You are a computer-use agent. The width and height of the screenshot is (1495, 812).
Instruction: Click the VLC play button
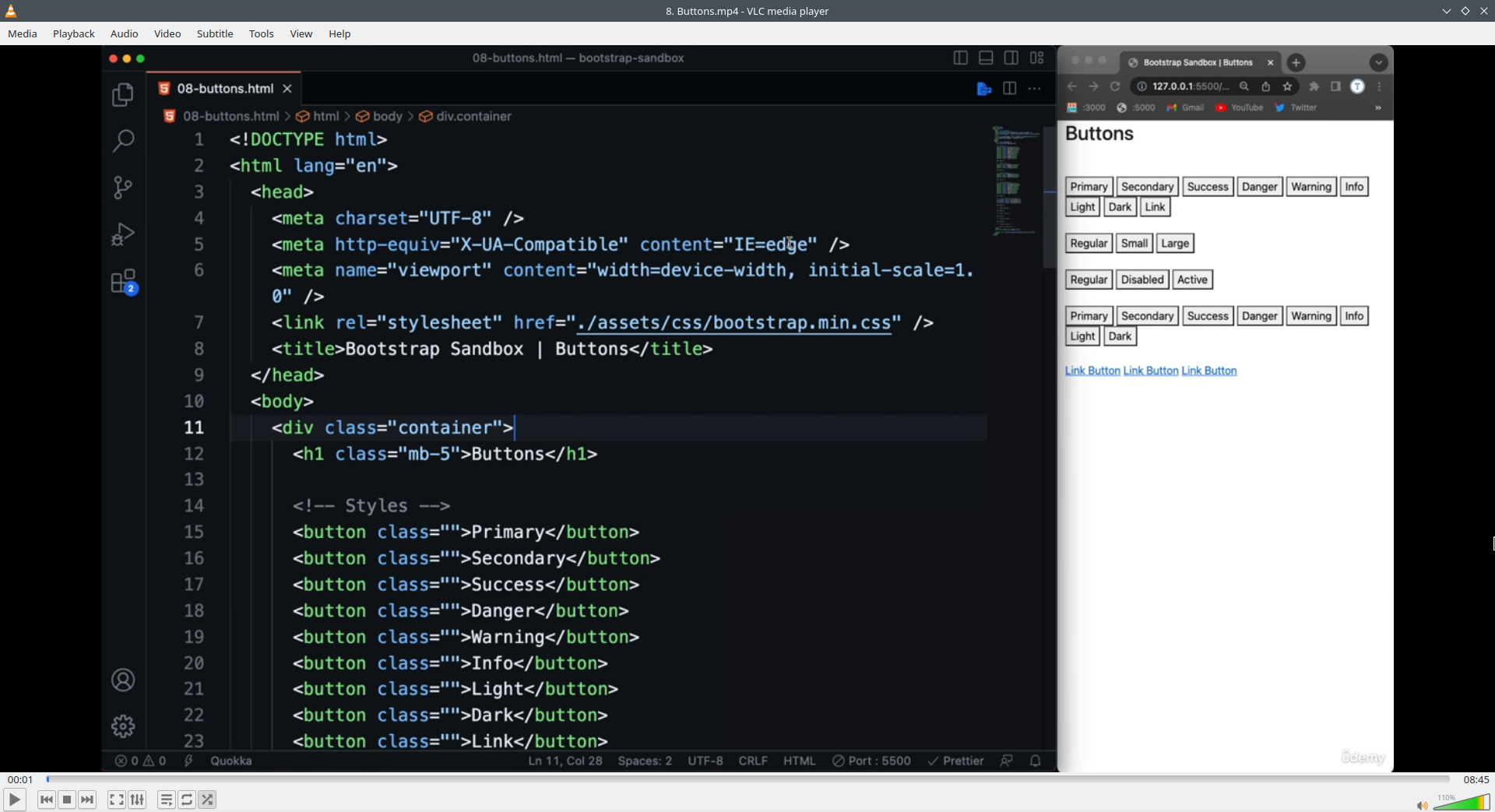click(x=14, y=800)
